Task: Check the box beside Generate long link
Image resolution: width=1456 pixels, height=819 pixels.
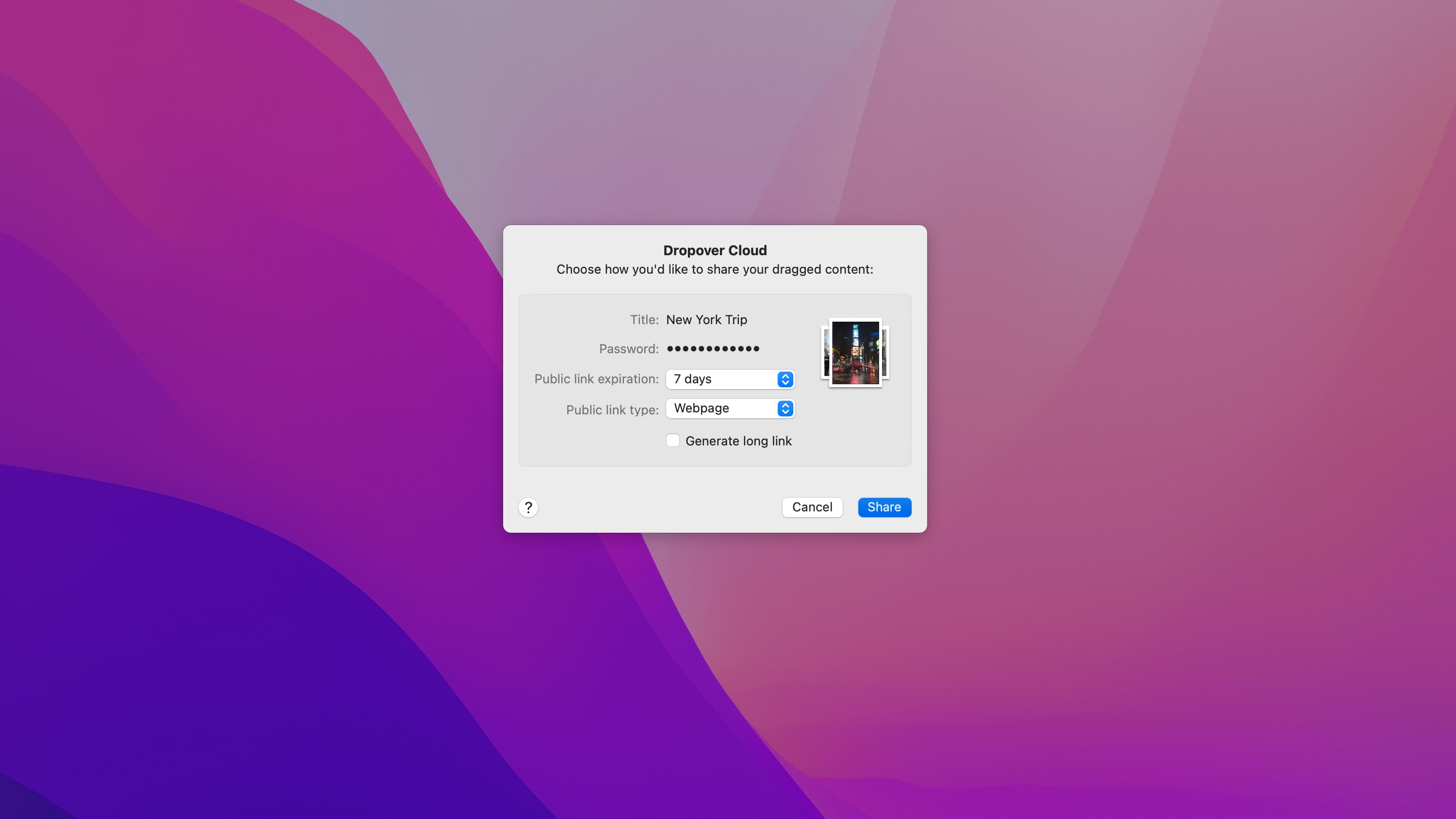Action: click(672, 440)
